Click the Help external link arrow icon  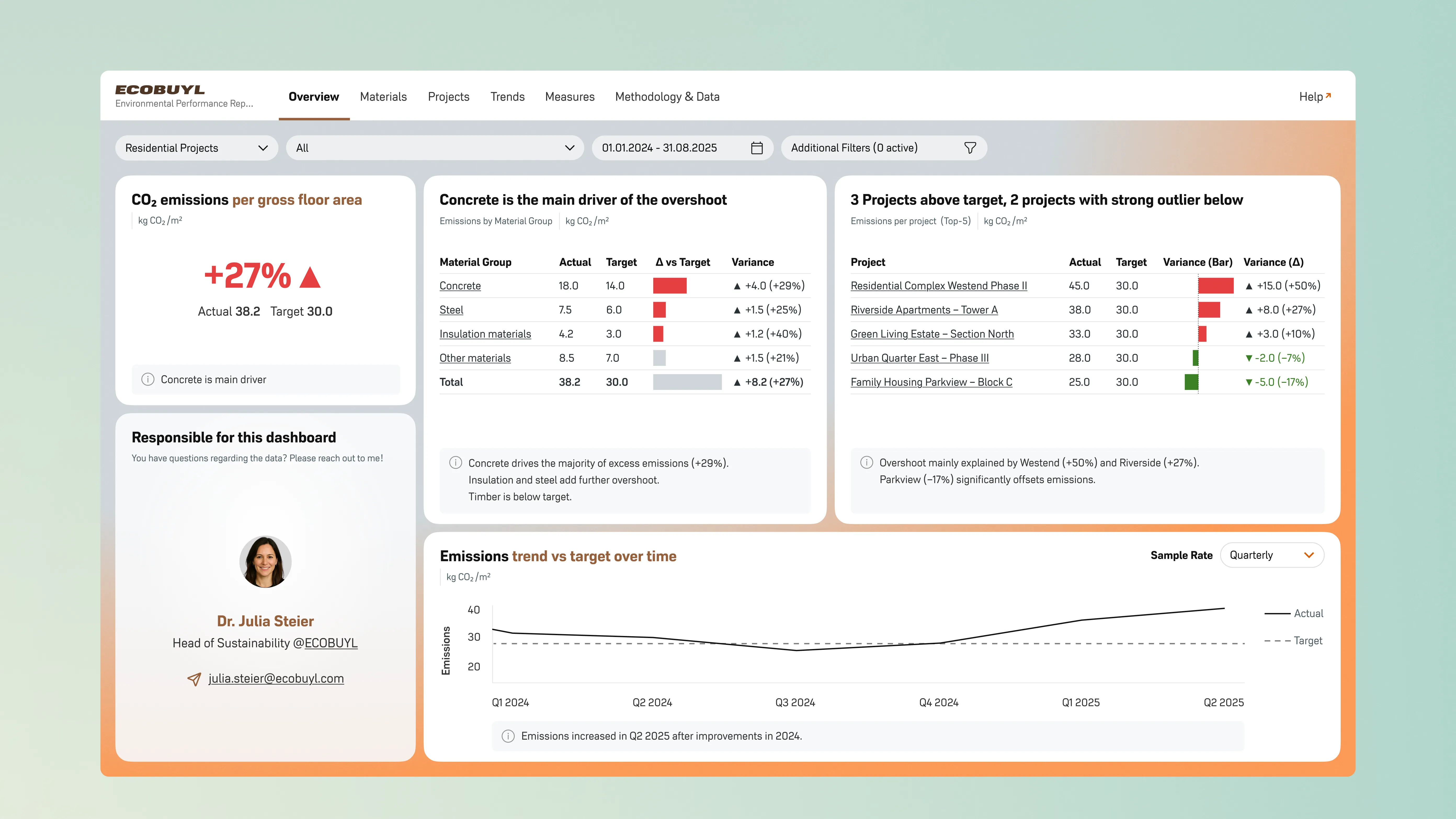pyautogui.click(x=1328, y=95)
